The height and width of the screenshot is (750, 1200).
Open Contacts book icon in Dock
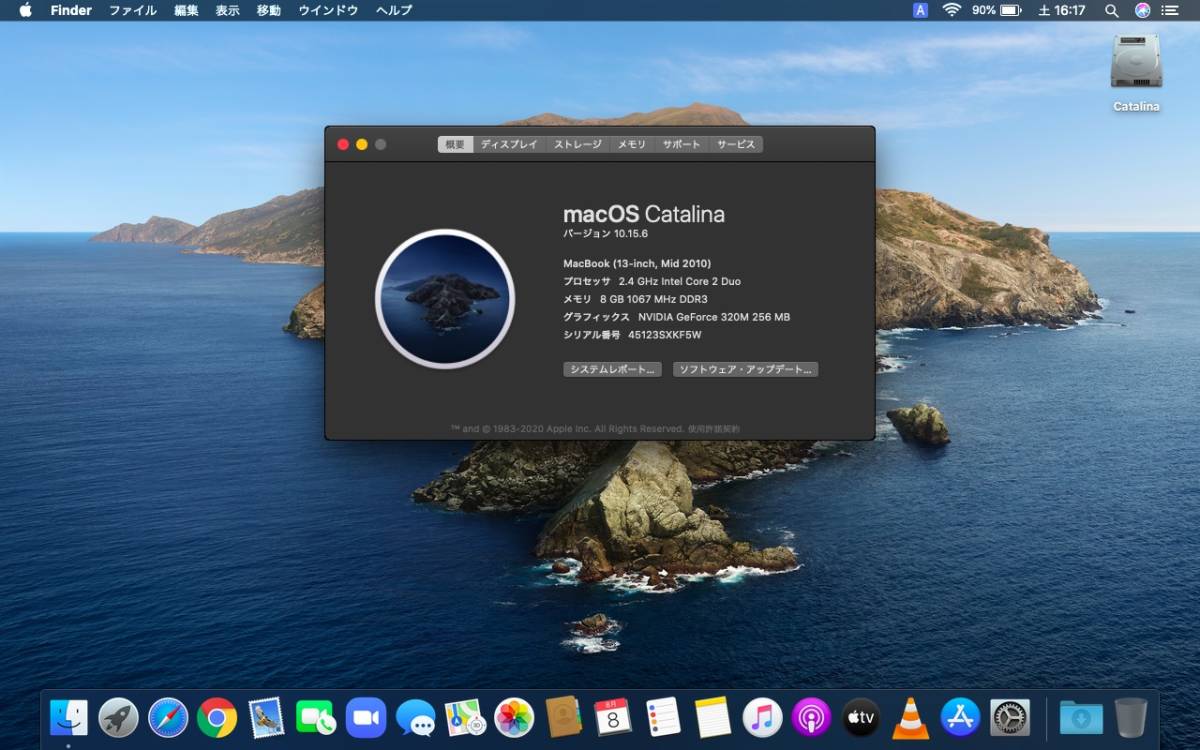tap(564, 717)
